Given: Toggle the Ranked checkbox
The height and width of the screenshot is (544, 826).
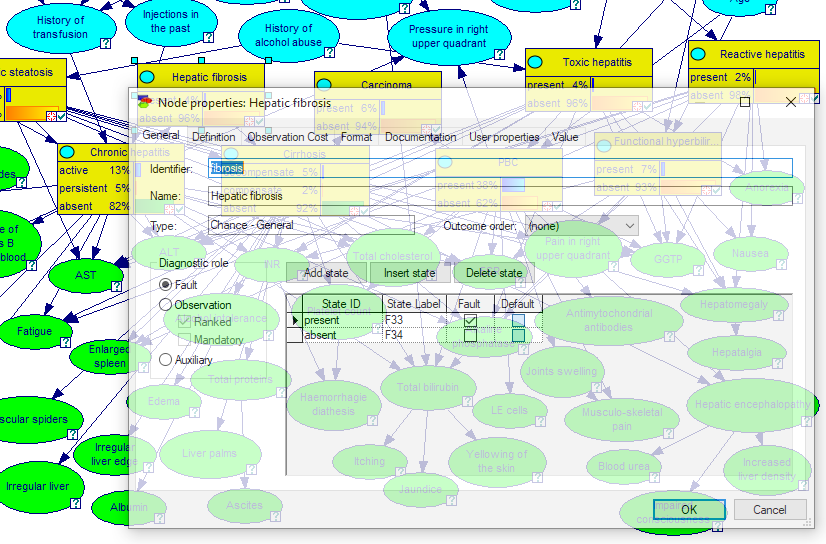Looking at the screenshot, I should [x=184, y=322].
